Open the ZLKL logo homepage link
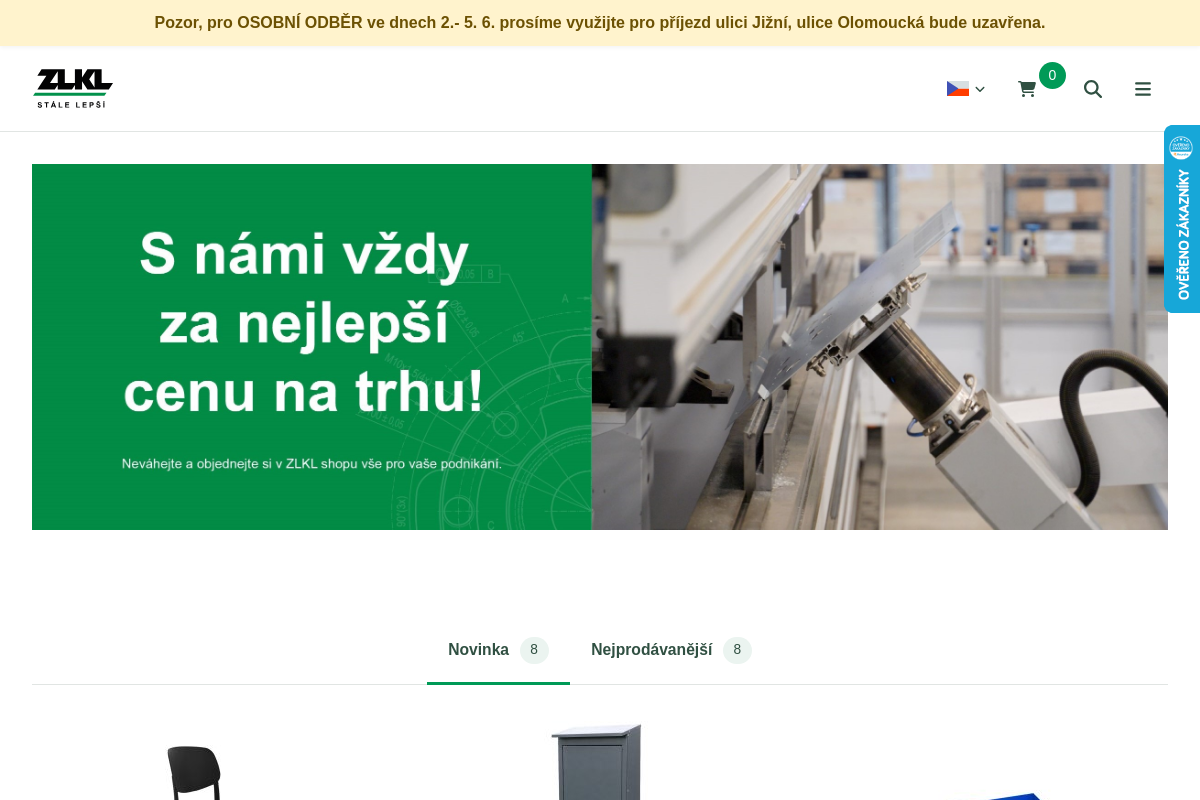Screen dimensions: 1200x800 coord(73,88)
